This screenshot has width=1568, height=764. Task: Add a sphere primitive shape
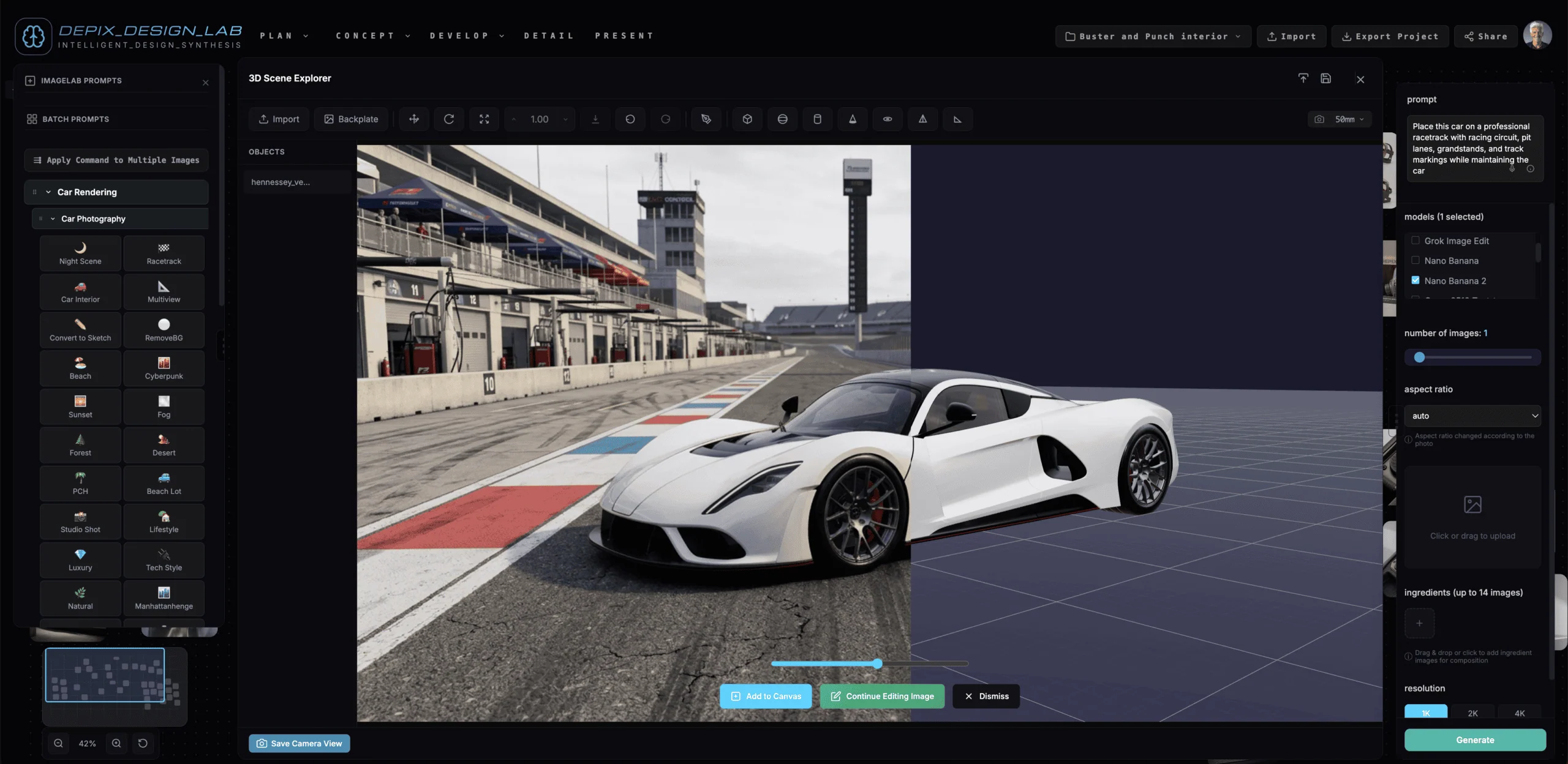pyautogui.click(x=782, y=119)
